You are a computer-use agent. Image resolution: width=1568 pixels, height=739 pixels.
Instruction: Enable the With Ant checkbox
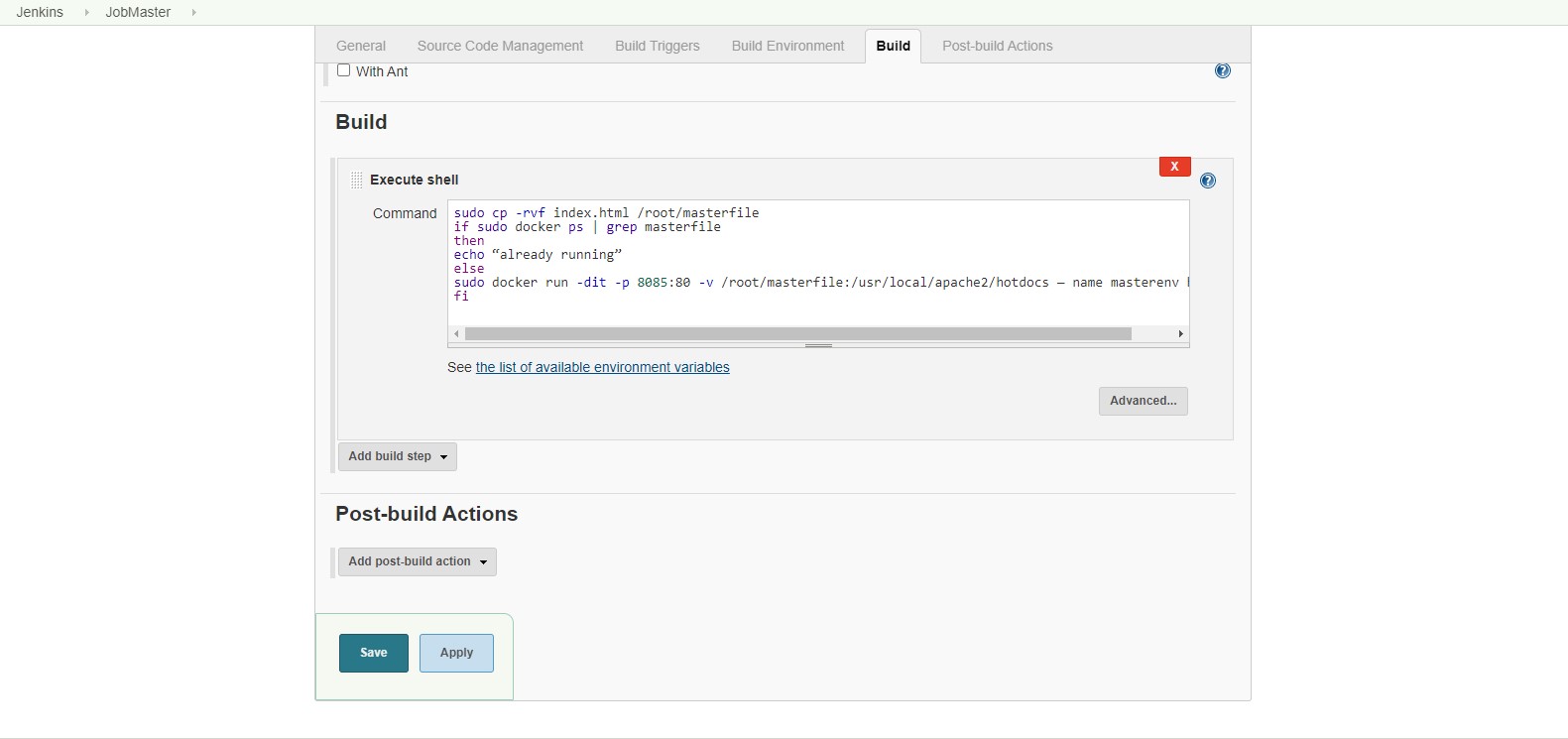point(344,70)
